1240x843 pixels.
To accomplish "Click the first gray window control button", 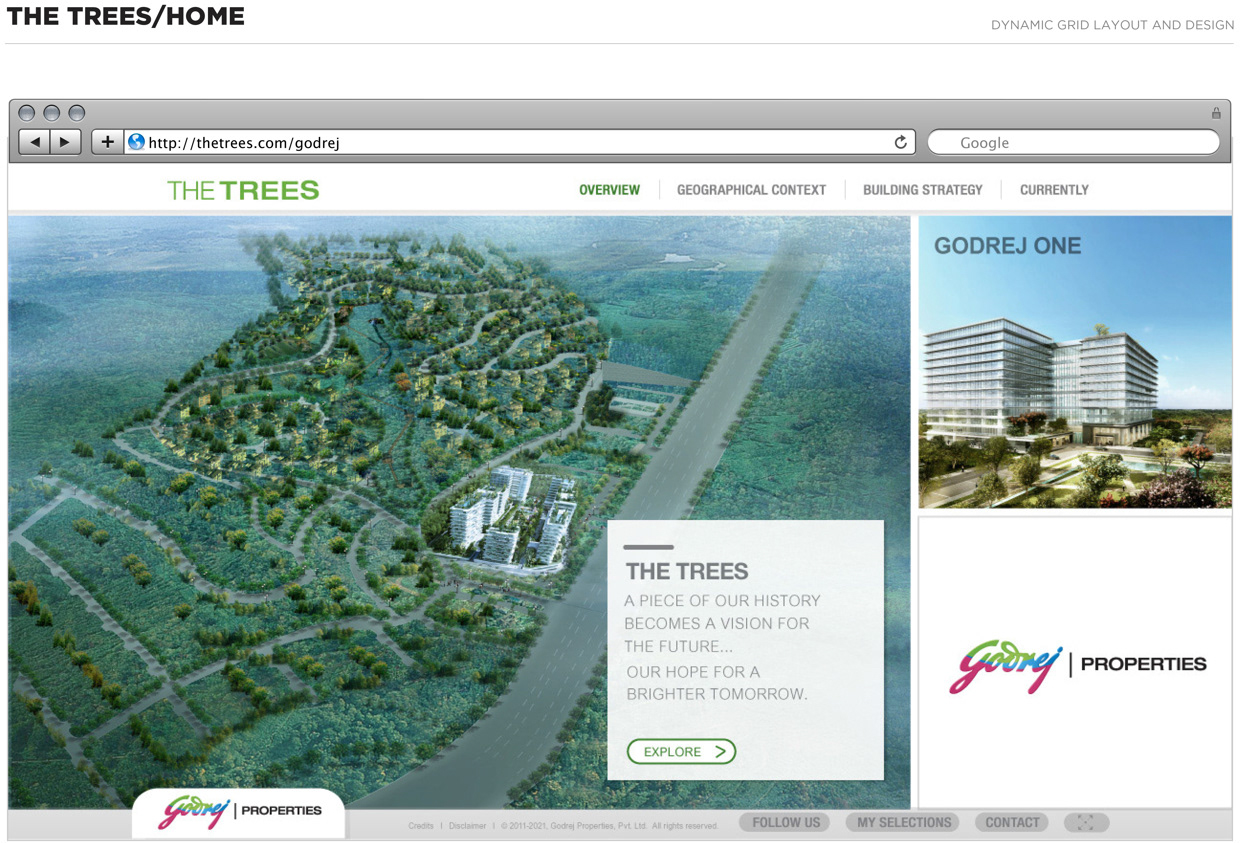I will [x=27, y=113].
